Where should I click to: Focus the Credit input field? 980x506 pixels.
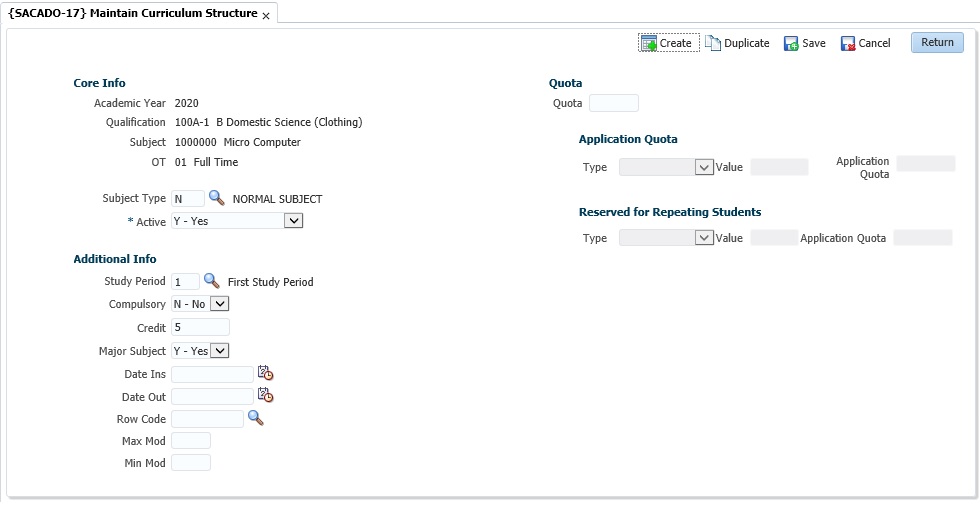200,327
